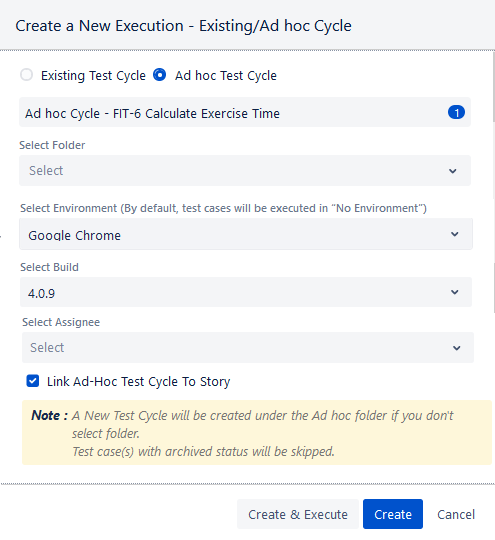Open the Select Assignee dropdown

click(248, 347)
